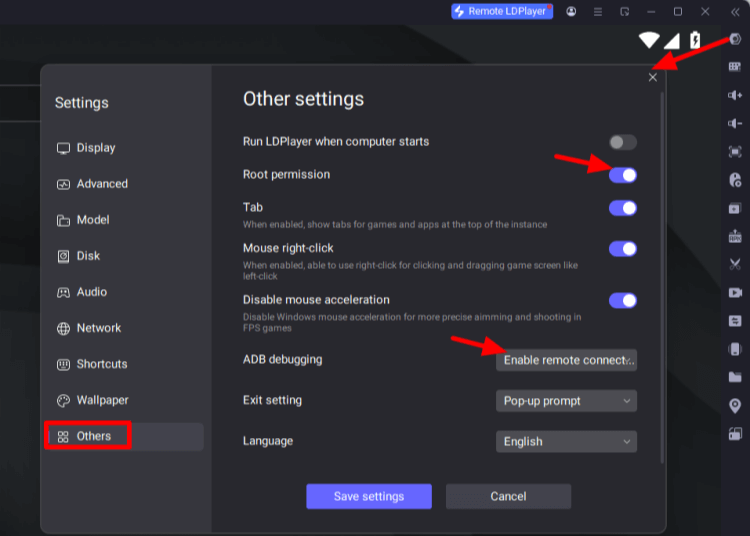Click the Save settings button
The height and width of the screenshot is (536, 750).
[368, 496]
